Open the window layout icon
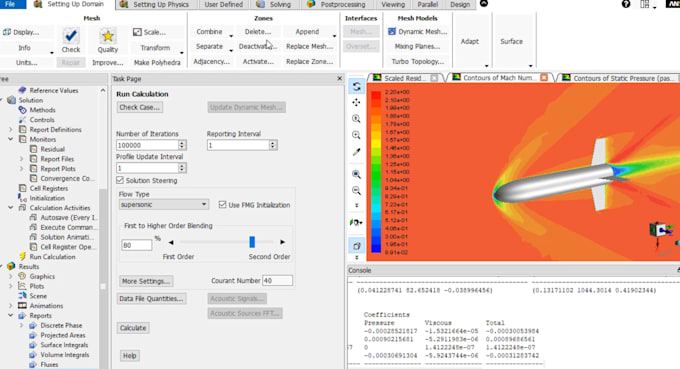 pos(645,4)
